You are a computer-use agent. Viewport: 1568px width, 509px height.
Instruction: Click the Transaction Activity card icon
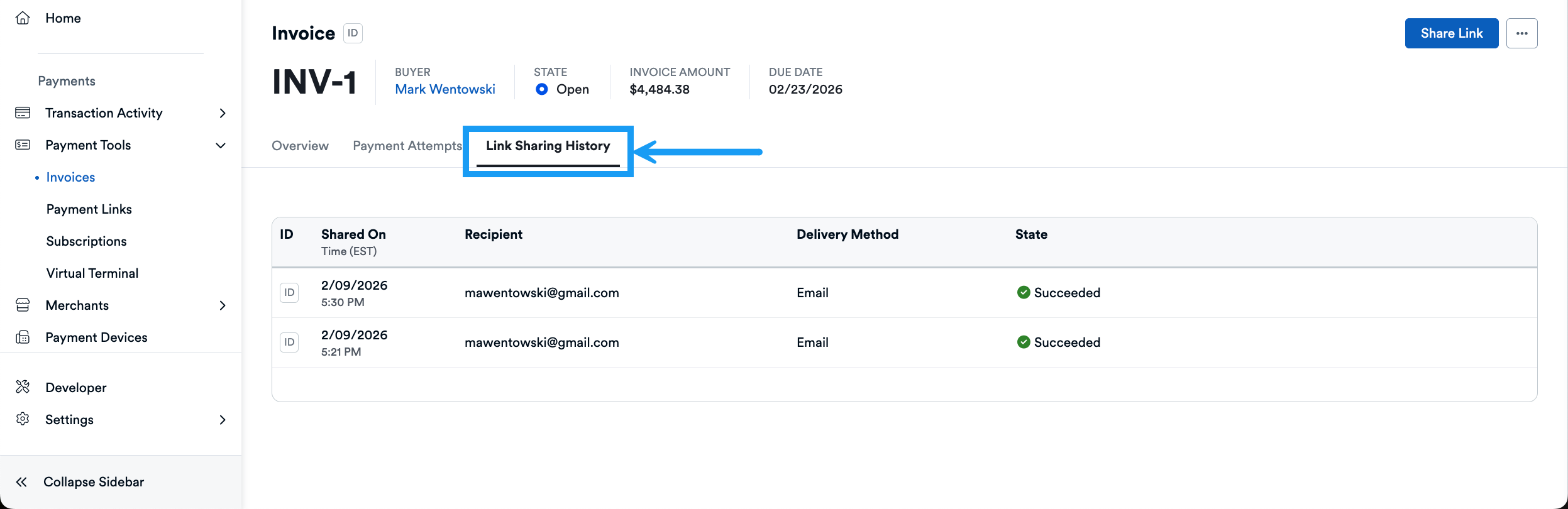23,113
